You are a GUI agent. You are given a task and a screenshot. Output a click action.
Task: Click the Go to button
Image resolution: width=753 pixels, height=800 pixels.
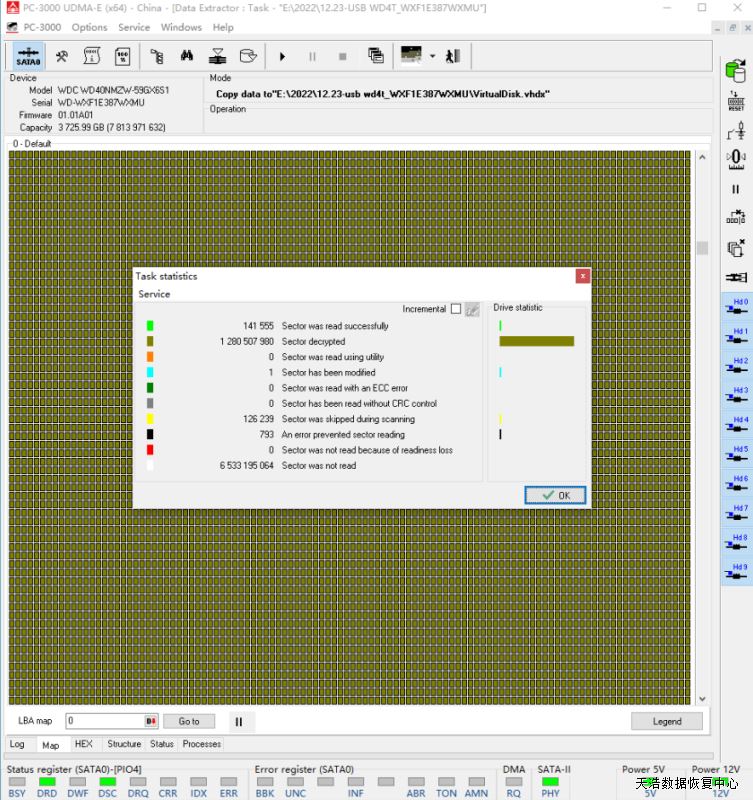coord(189,721)
